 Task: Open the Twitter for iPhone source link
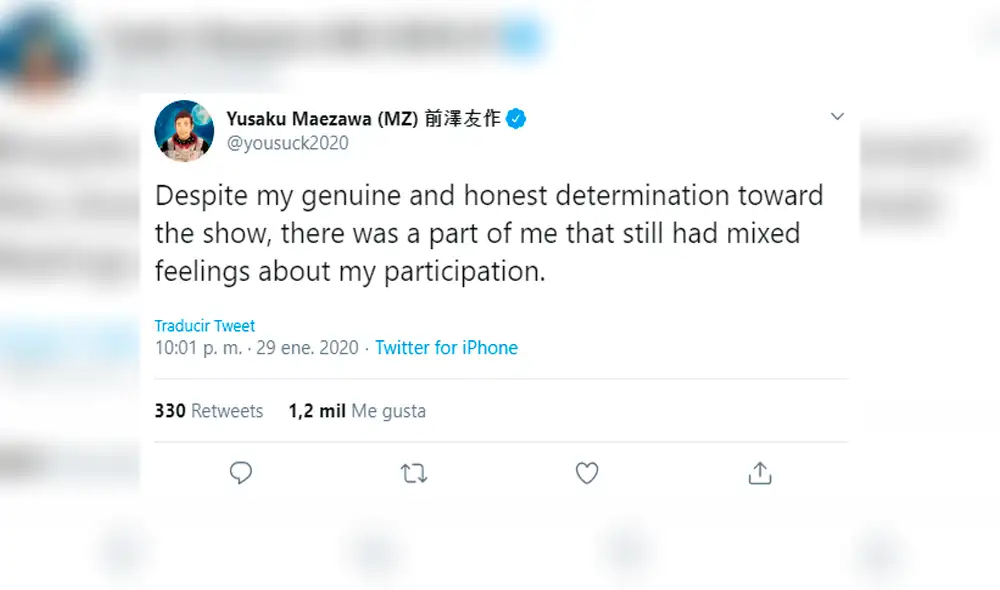pyautogui.click(x=446, y=348)
